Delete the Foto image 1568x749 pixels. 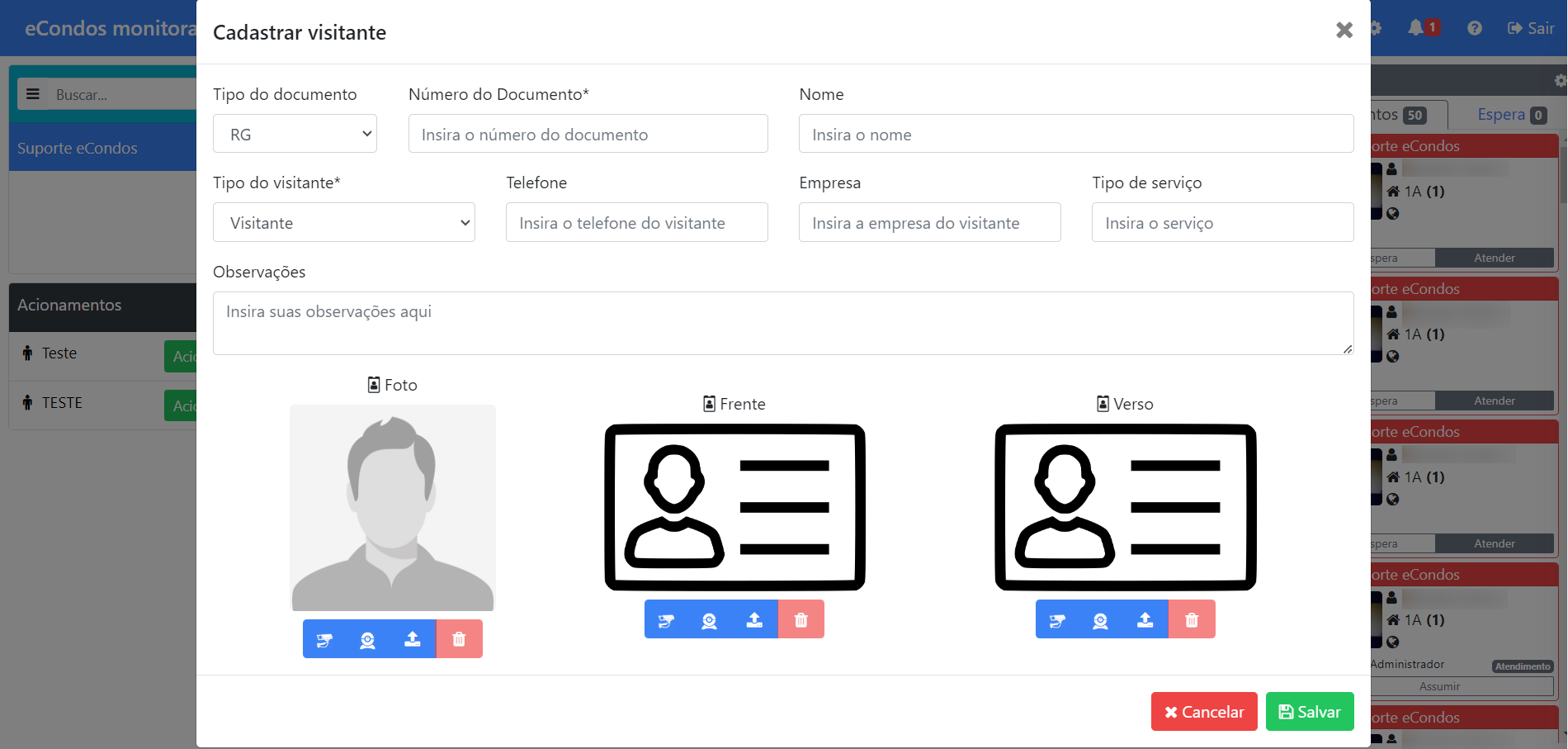point(460,639)
